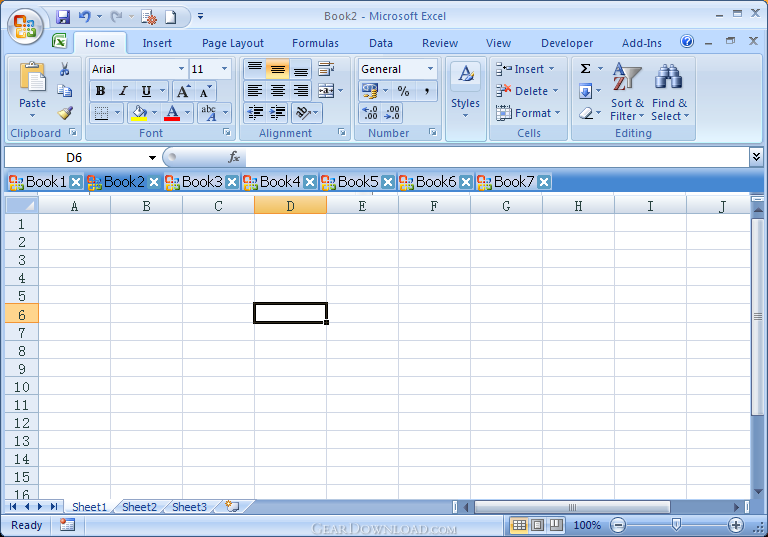Click the Zoom In plus button

click(735, 525)
